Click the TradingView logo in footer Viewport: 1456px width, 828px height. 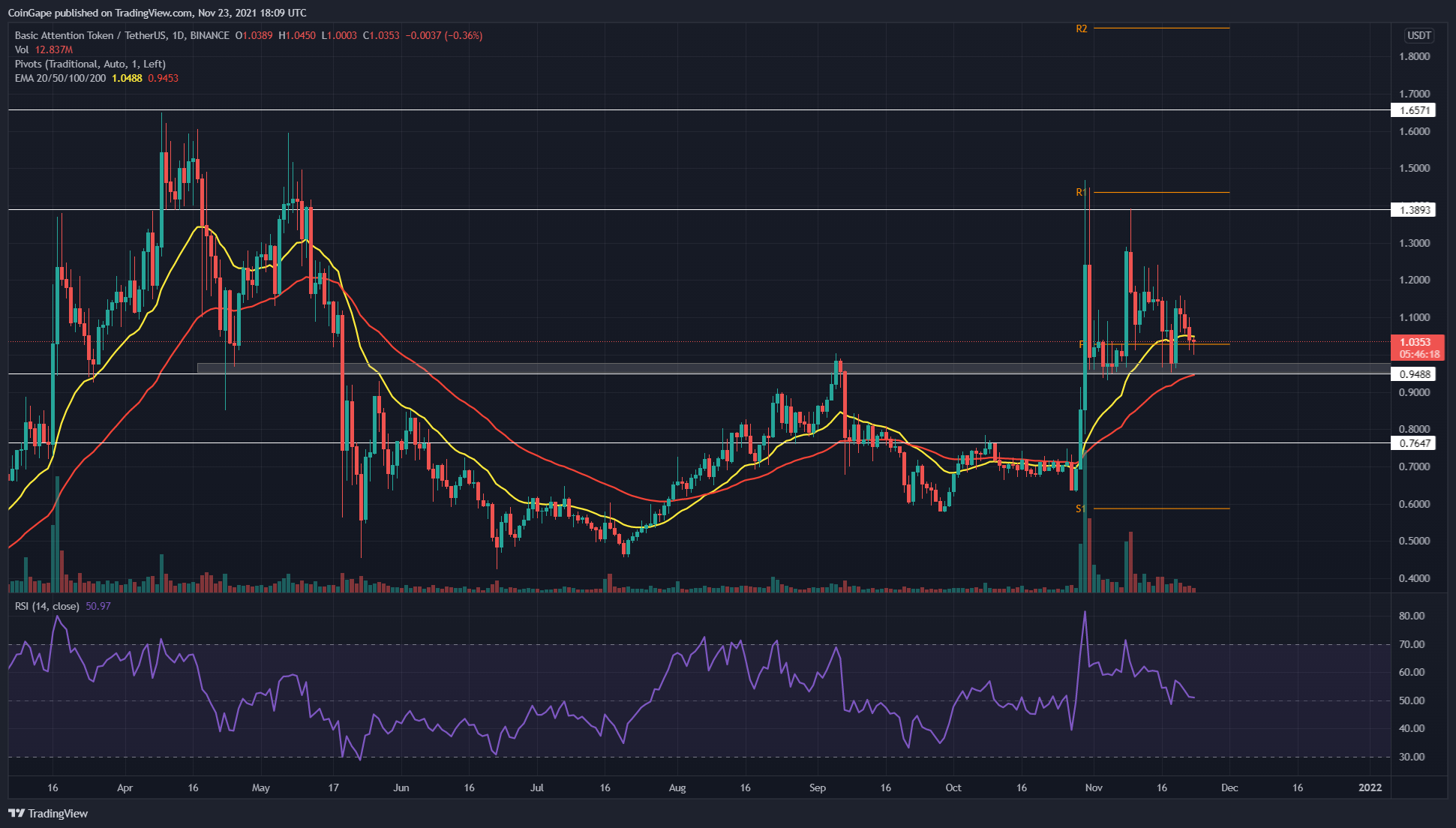pos(48,813)
